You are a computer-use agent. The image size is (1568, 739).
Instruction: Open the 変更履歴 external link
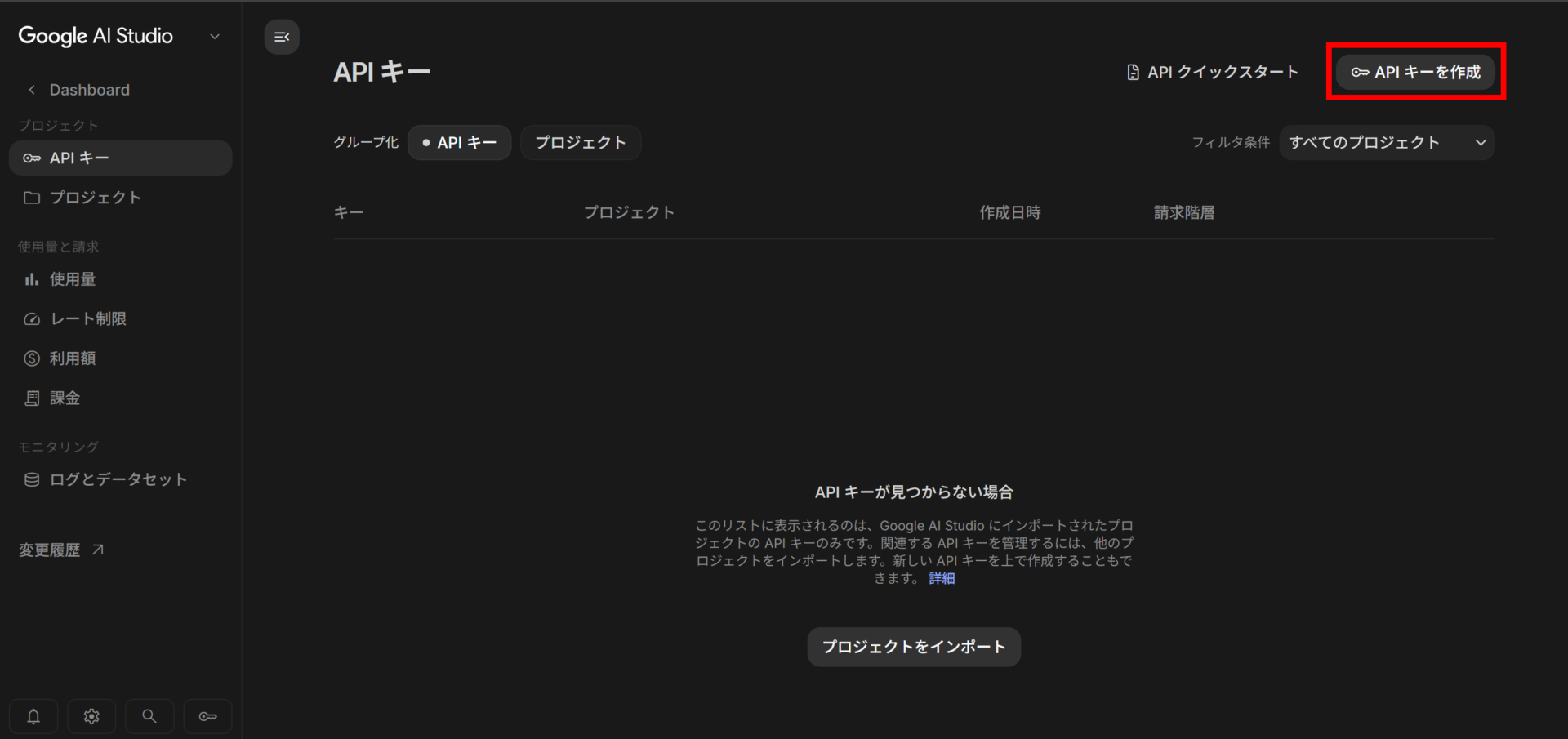coord(62,550)
